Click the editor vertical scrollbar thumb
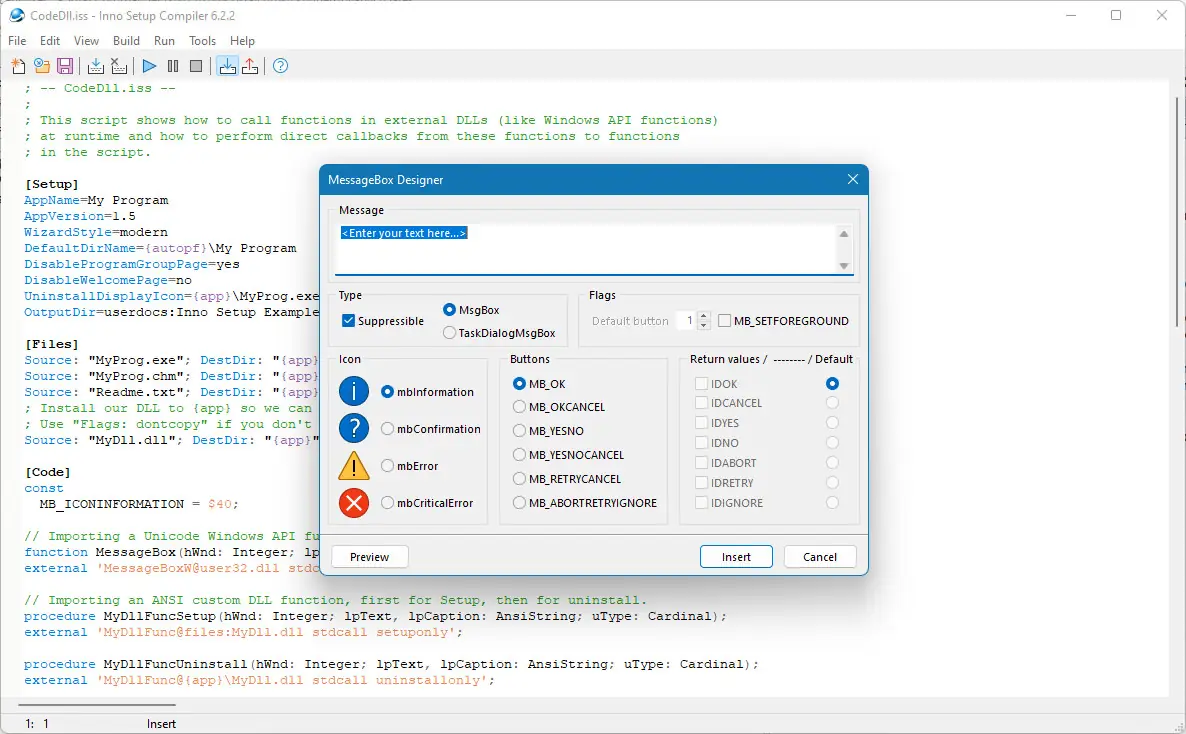 pyautogui.click(x=1177, y=210)
